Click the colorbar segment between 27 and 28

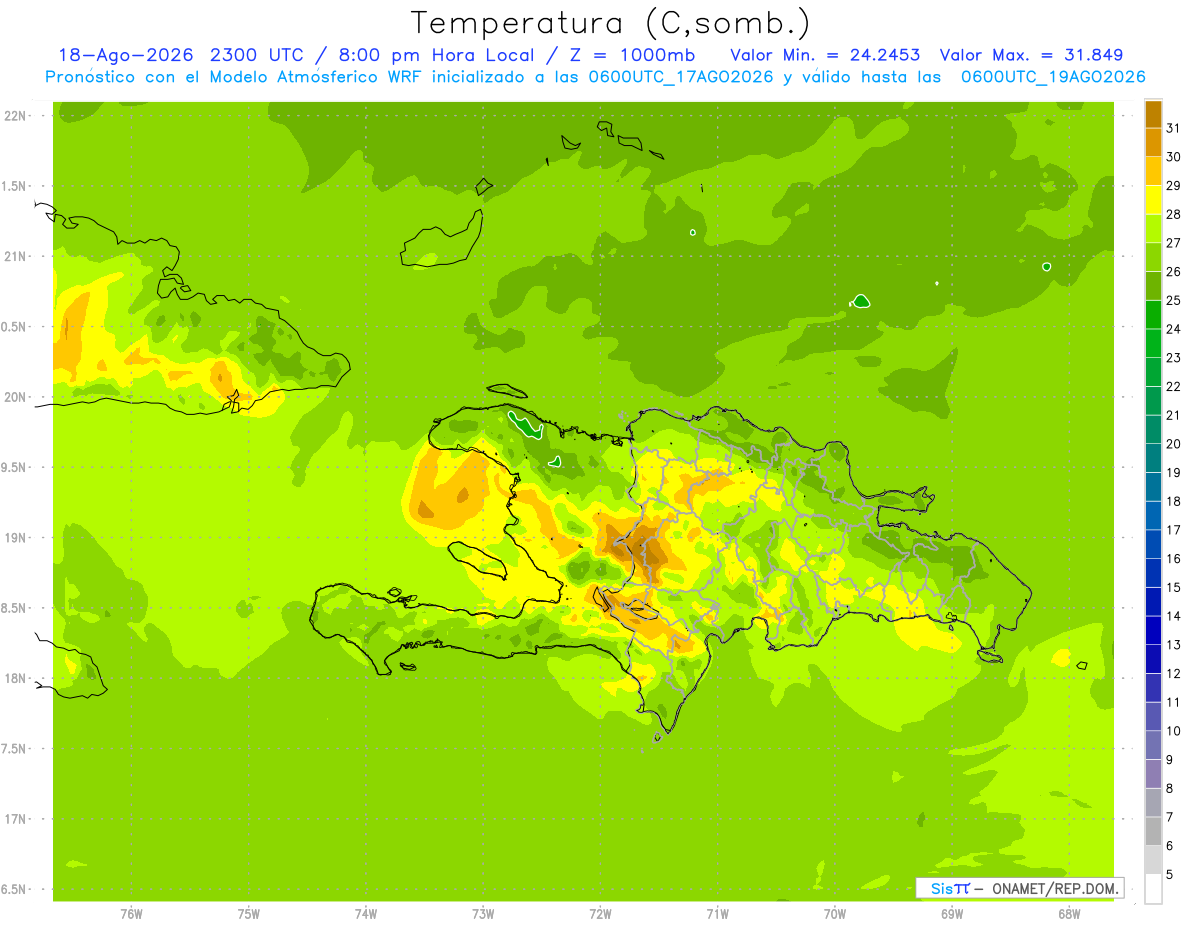point(1153,228)
